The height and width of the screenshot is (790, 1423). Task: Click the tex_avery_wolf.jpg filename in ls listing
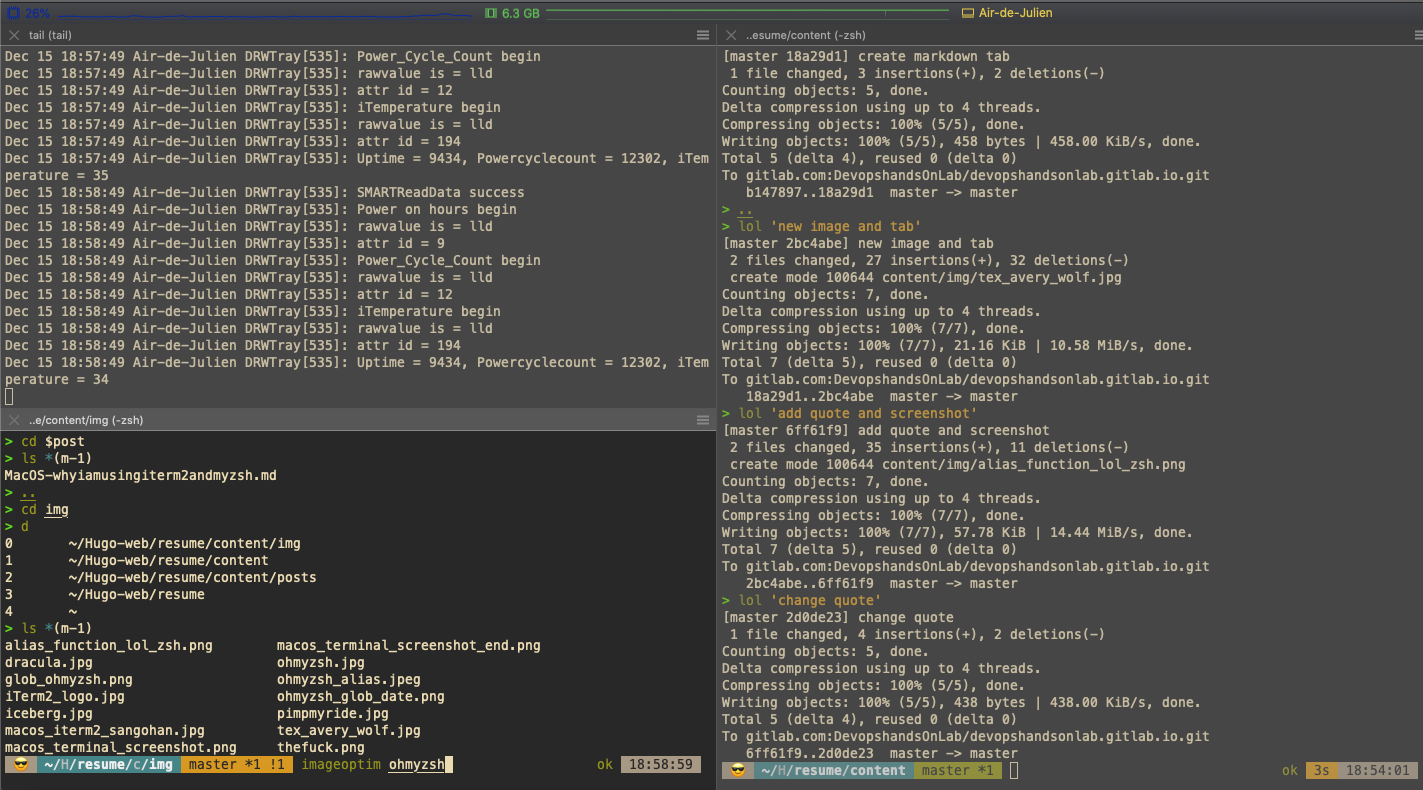(348, 731)
